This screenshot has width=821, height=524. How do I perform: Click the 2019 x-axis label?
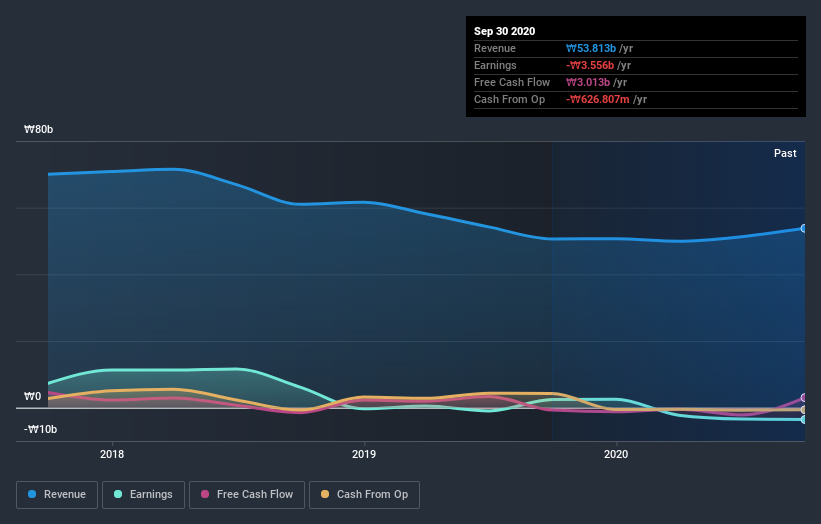coord(364,454)
